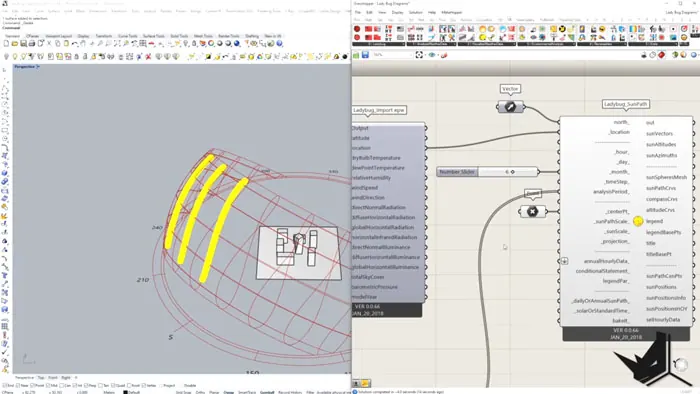
Task: Toggle the Near osnap checkbox
Action: pos(18,385)
